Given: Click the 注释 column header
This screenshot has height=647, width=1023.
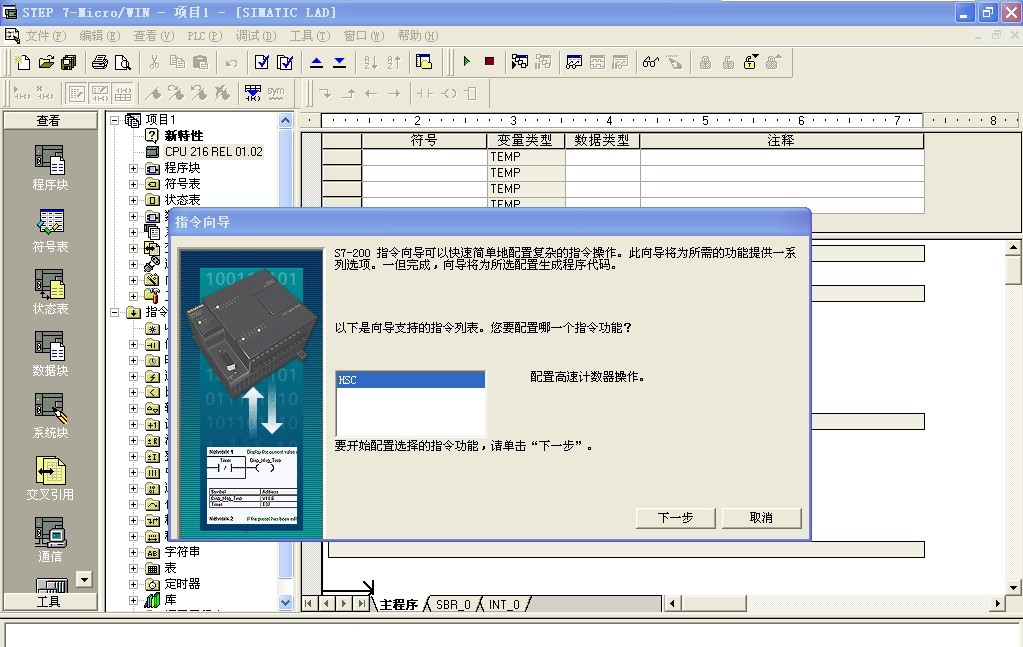Looking at the screenshot, I should 782,140.
